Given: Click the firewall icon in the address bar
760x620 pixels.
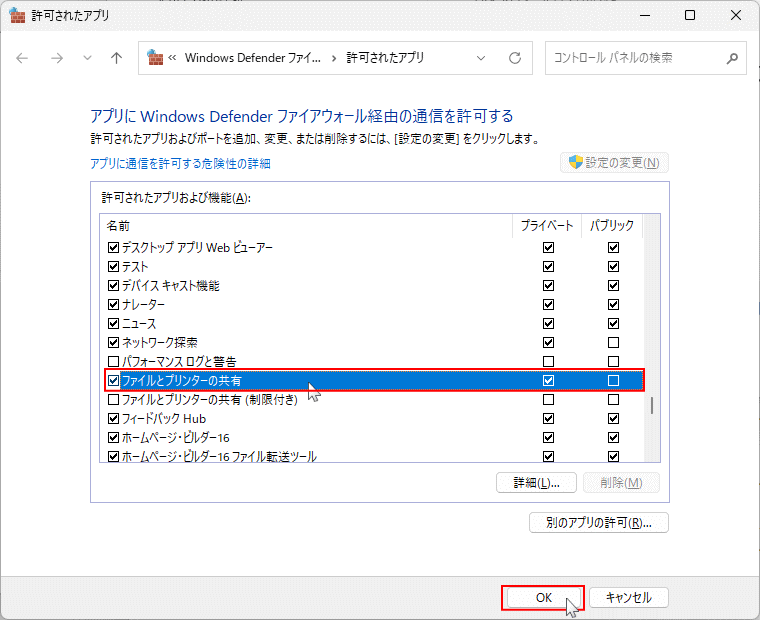Looking at the screenshot, I should [x=155, y=58].
